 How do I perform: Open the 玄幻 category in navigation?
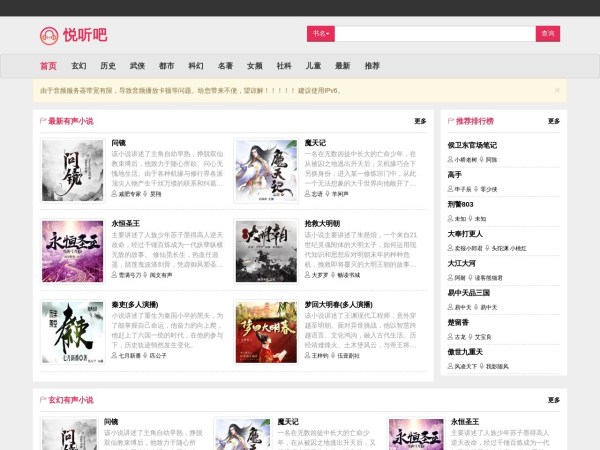(78, 66)
